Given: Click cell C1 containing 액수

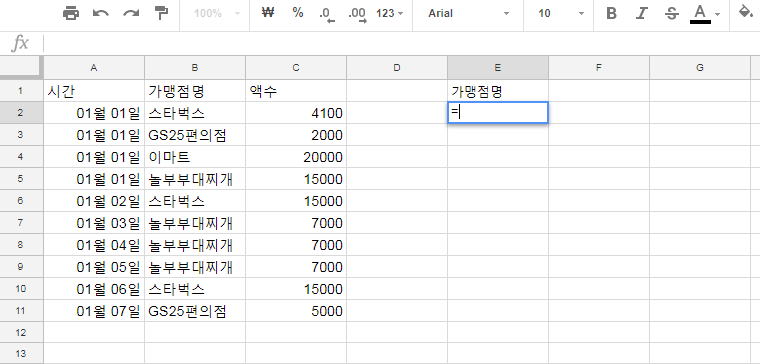Looking at the screenshot, I should tap(296, 91).
